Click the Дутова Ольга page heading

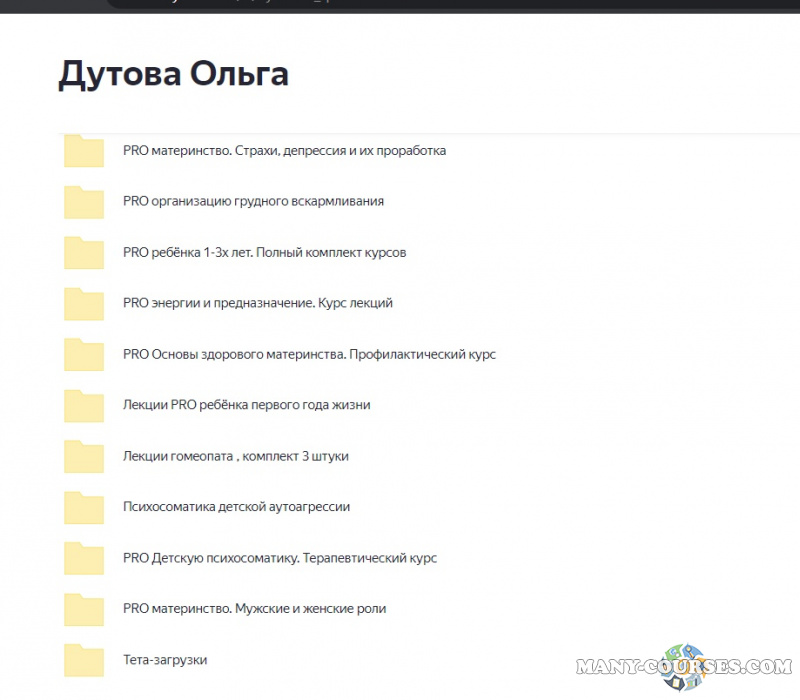(x=174, y=74)
